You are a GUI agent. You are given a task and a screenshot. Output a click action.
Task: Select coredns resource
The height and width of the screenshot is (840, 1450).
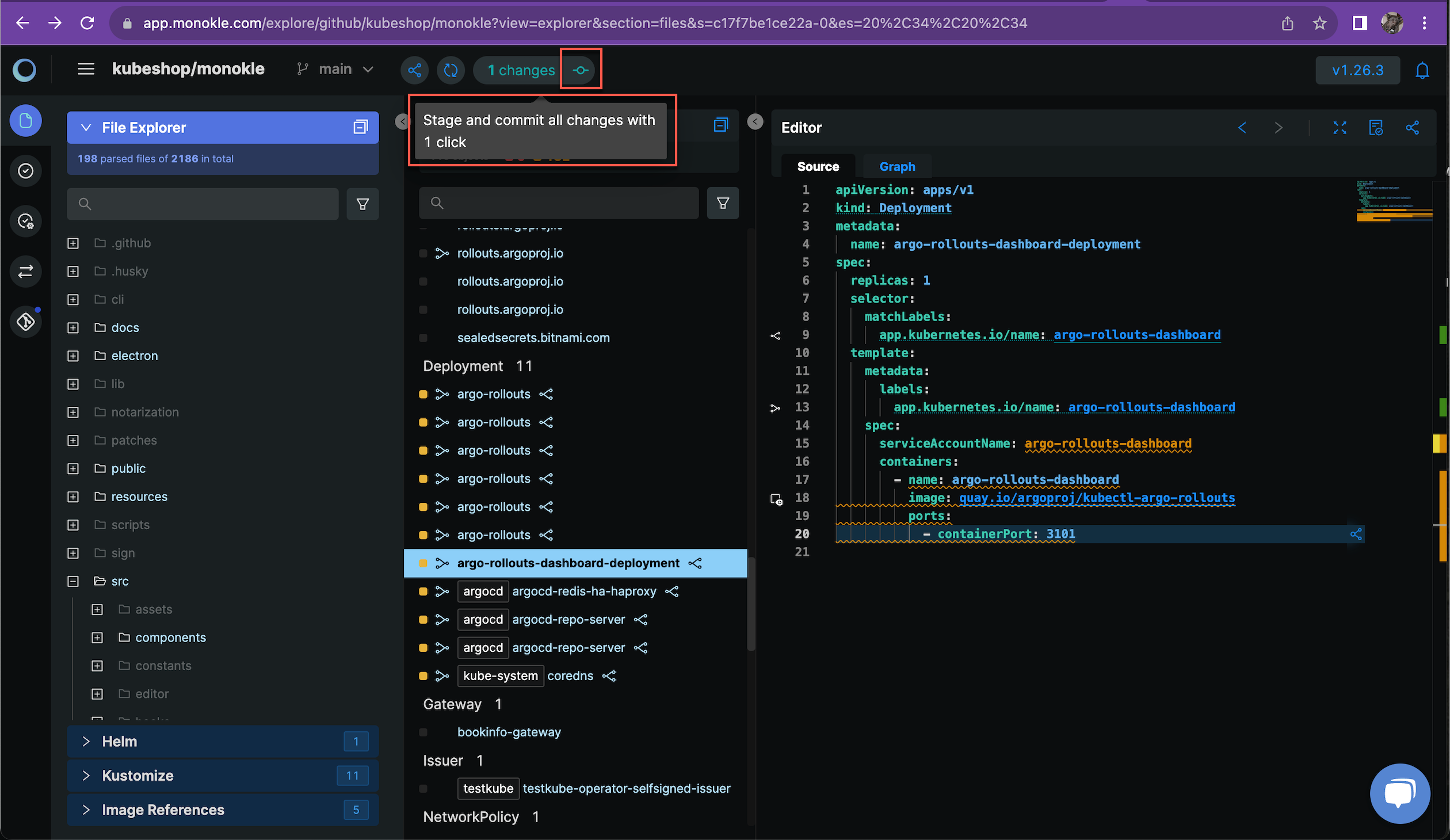click(x=570, y=675)
